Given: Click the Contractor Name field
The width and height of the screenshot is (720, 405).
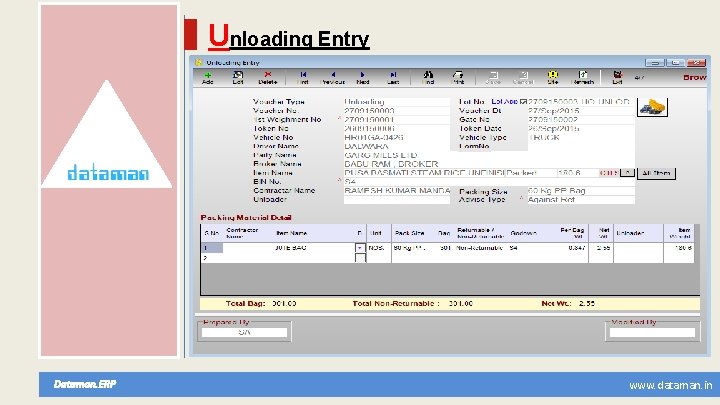Looking at the screenshot, I should [397, 191].
